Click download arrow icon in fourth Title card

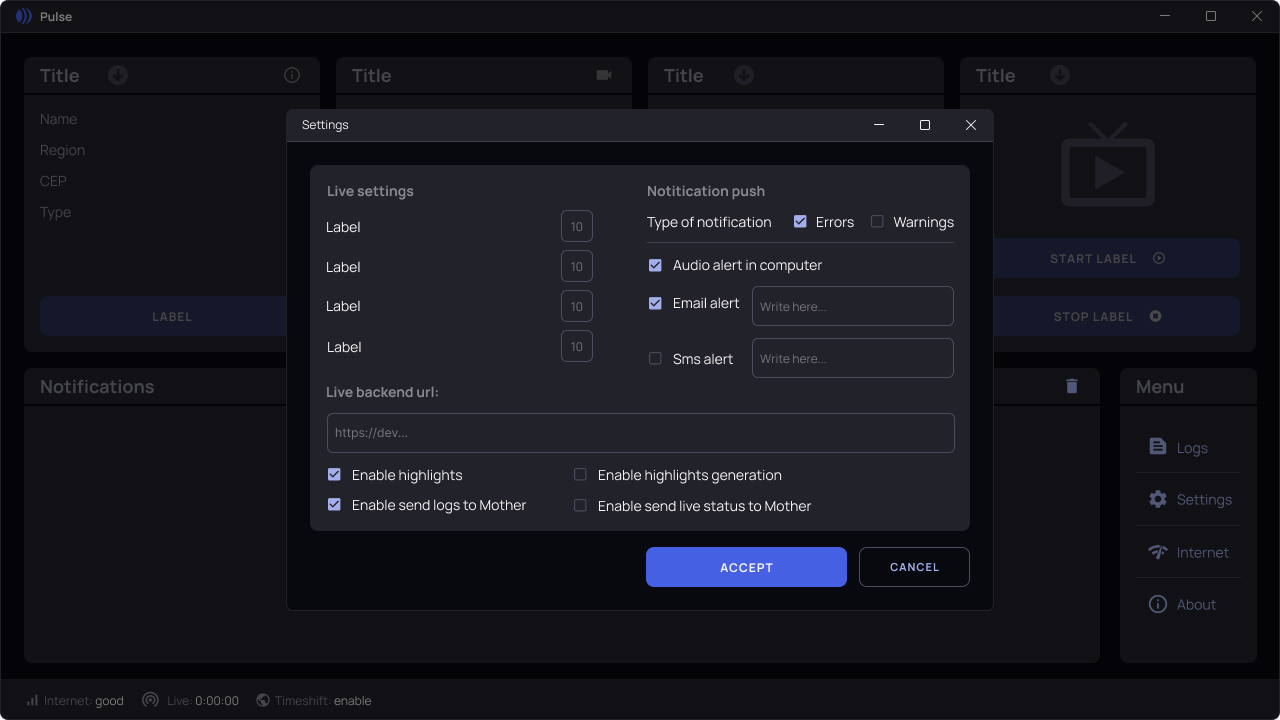(x=1060, y=75)
